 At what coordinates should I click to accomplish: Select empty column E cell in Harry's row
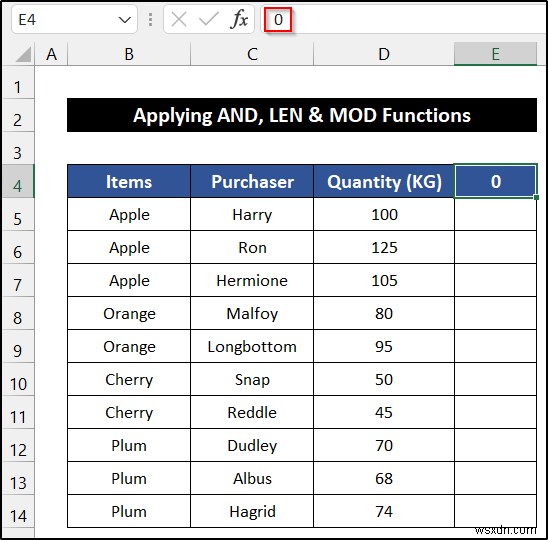coord(495,214)
